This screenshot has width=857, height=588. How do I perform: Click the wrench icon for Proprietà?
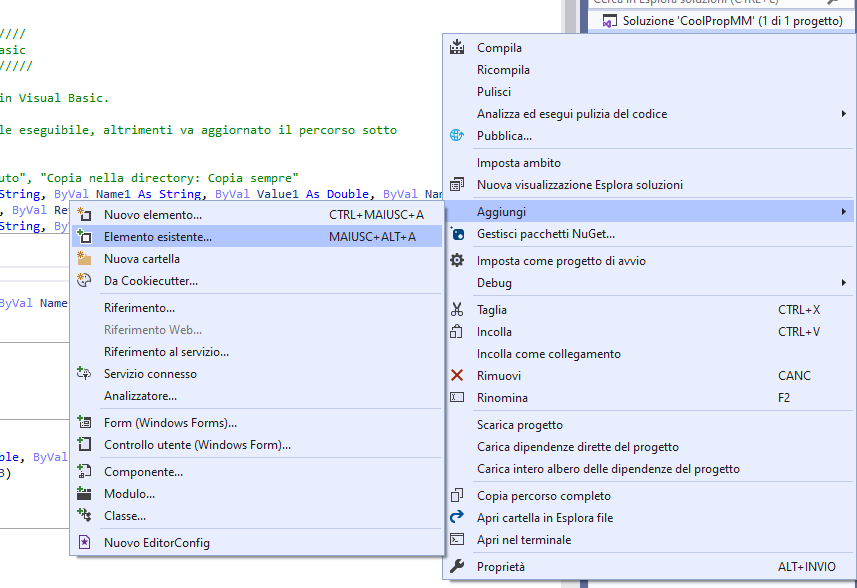coord(457,566)
